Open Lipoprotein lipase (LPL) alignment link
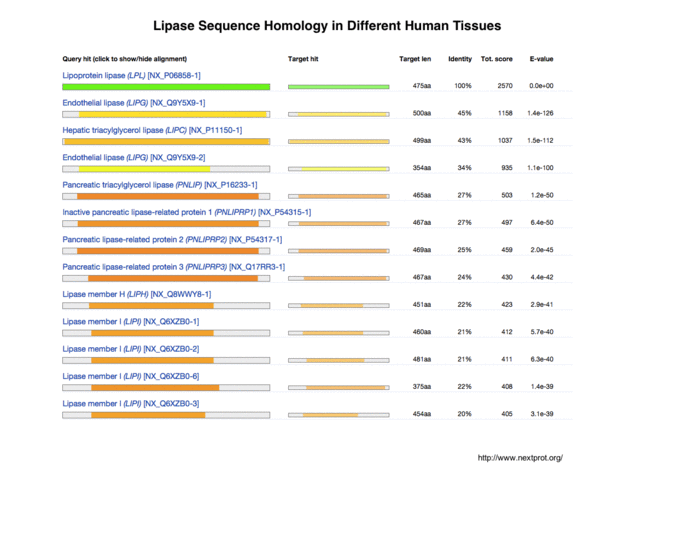Viewport: 700px width, 560px height. coord(131,75)
